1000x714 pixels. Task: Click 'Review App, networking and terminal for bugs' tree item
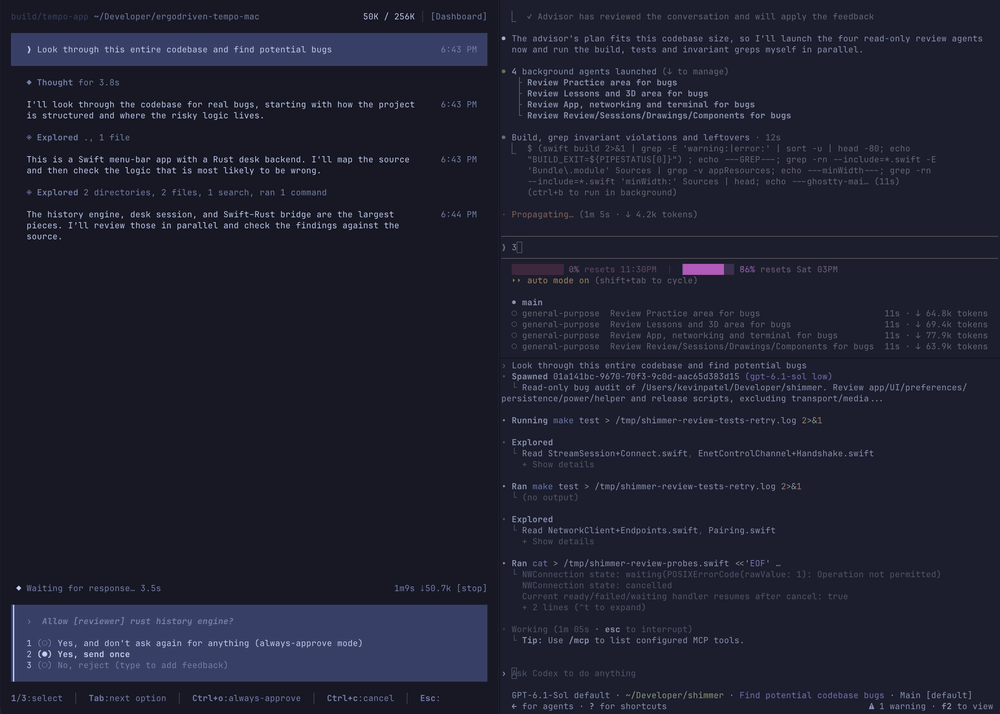tap(641, 105)
